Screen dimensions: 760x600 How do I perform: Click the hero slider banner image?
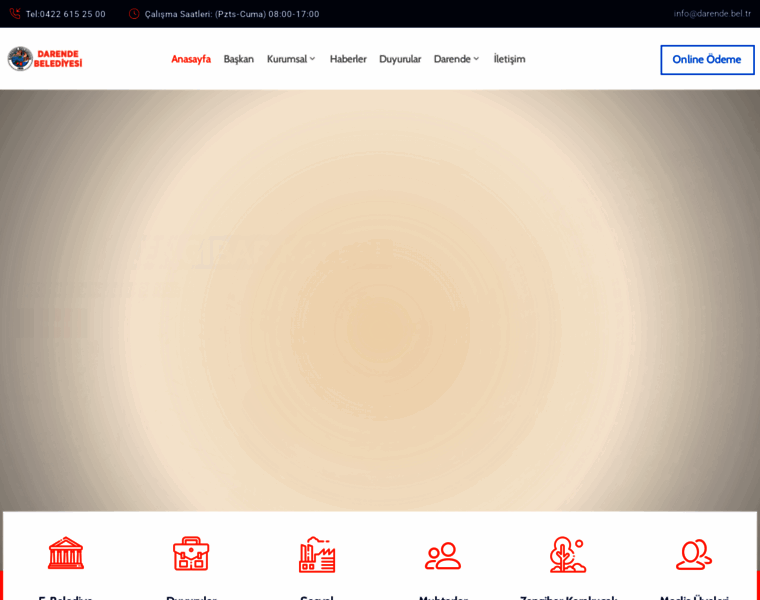click(380, 300)
